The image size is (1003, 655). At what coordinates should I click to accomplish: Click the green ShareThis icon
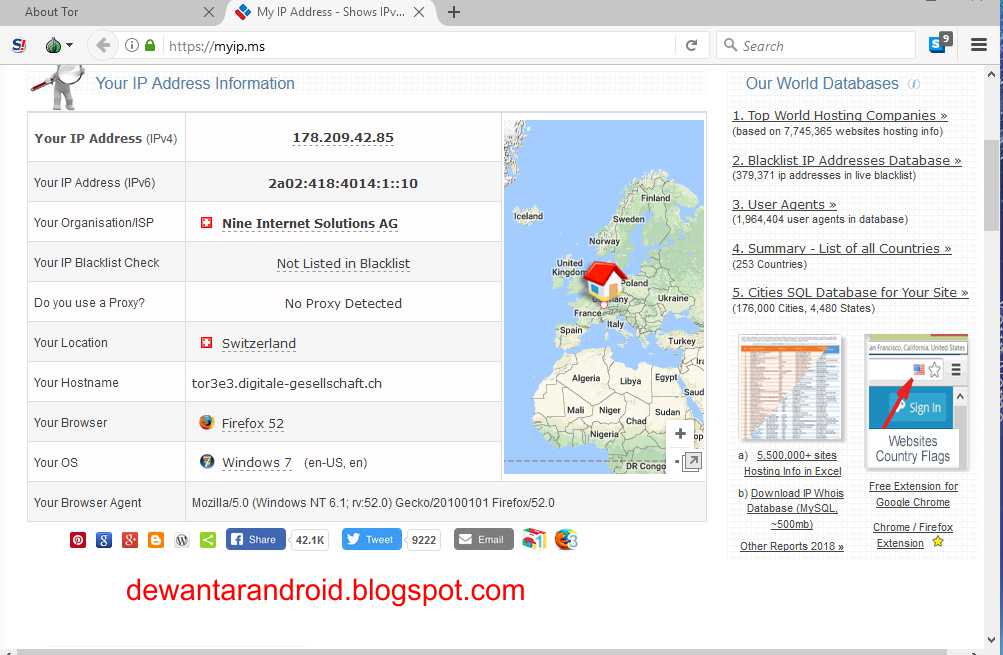tap(208, 540)
